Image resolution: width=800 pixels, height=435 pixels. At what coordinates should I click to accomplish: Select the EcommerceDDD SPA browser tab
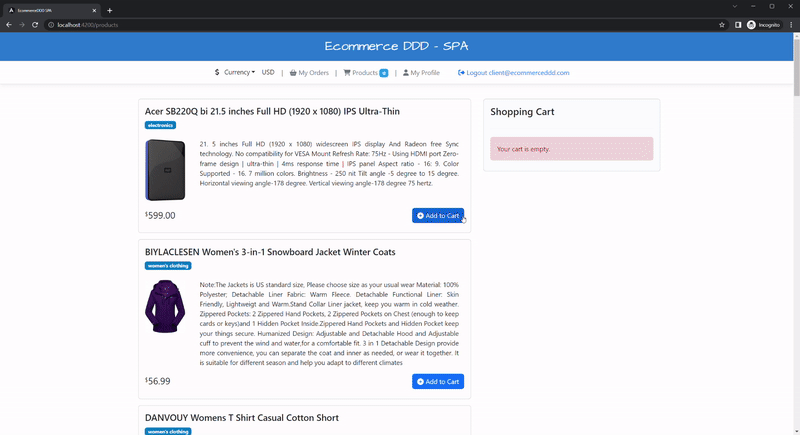pyautogui.click(x=51, y=10)
